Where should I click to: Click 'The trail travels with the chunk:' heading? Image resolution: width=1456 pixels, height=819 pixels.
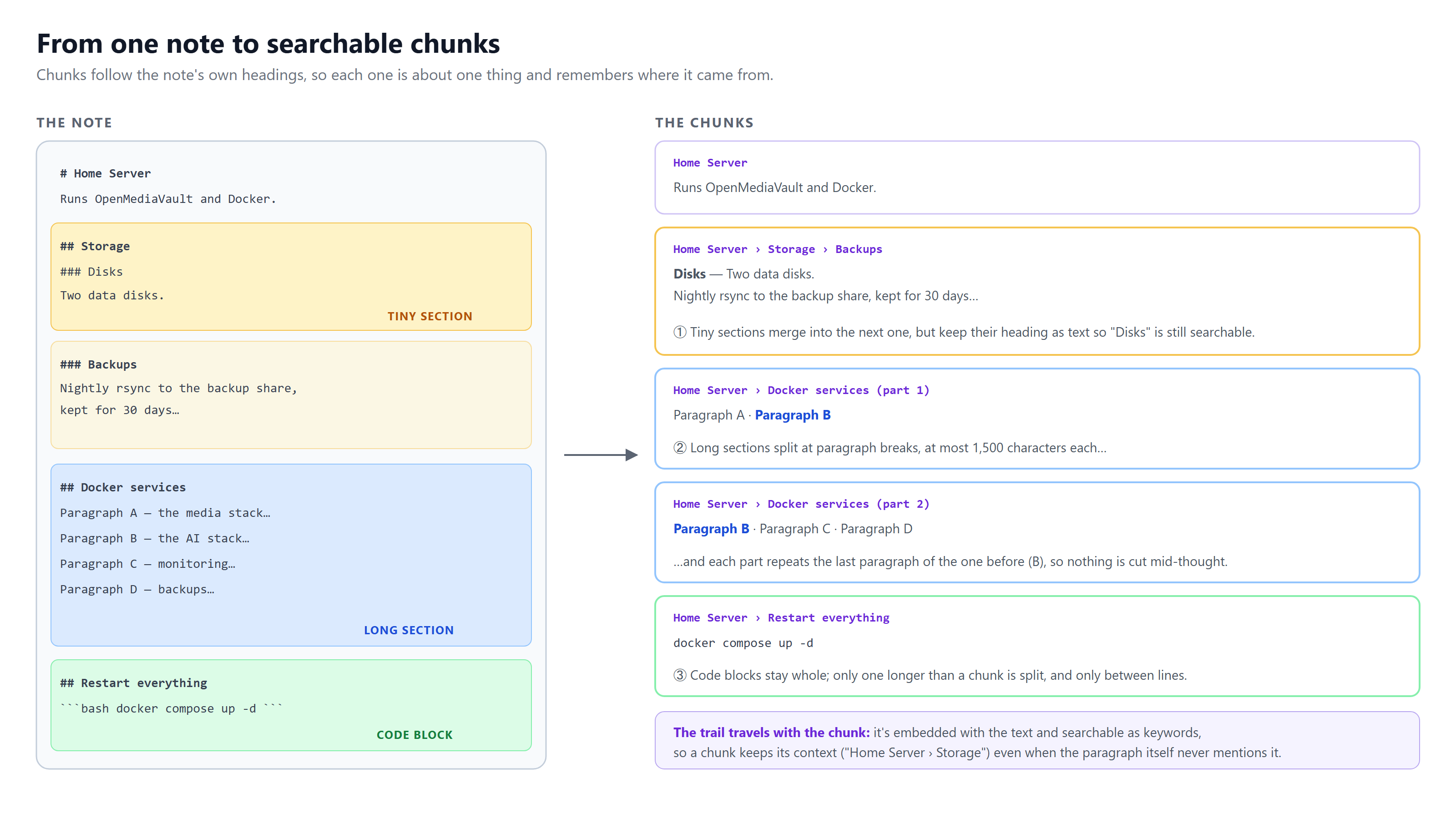tap(771, 732)
